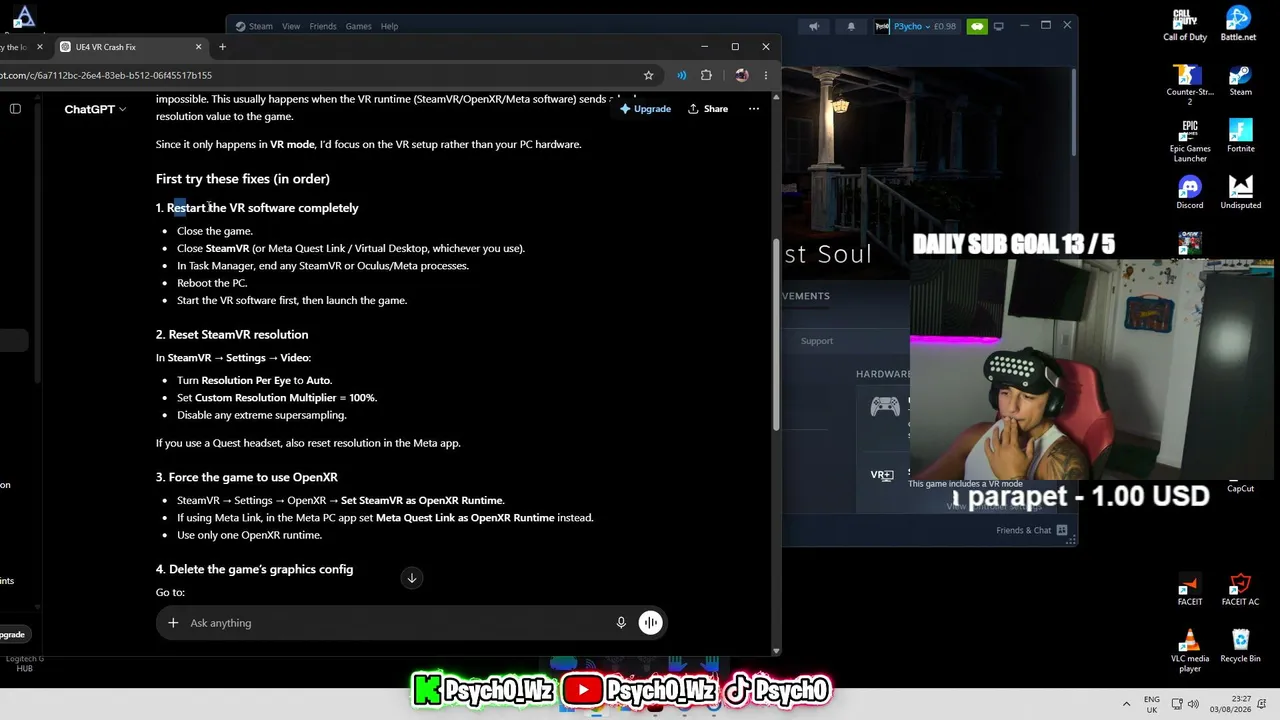Select the FACEIT AC desktop shortcut
Viewport: 1280px width, 720px height.
[x=1240, y=589]
